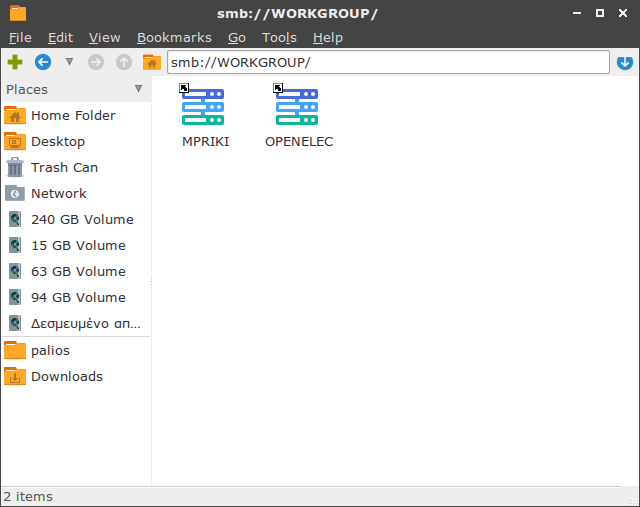The height and width of the screenshot is (507, 640).
Task: Open Trash Can from sidebar
Action: [x=76, y=167]
